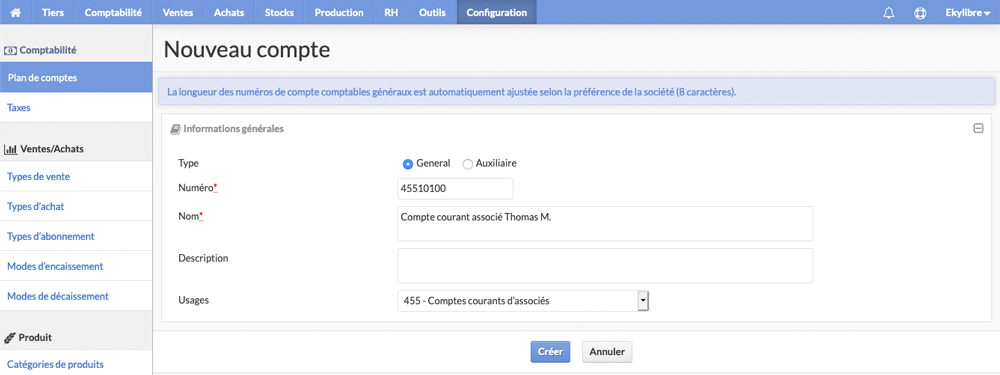Viewport: 1000px width, 375px height.
Task: Click the Comptabilité sidebar section header
Action: pyautogui.click(x=41, y=50)
